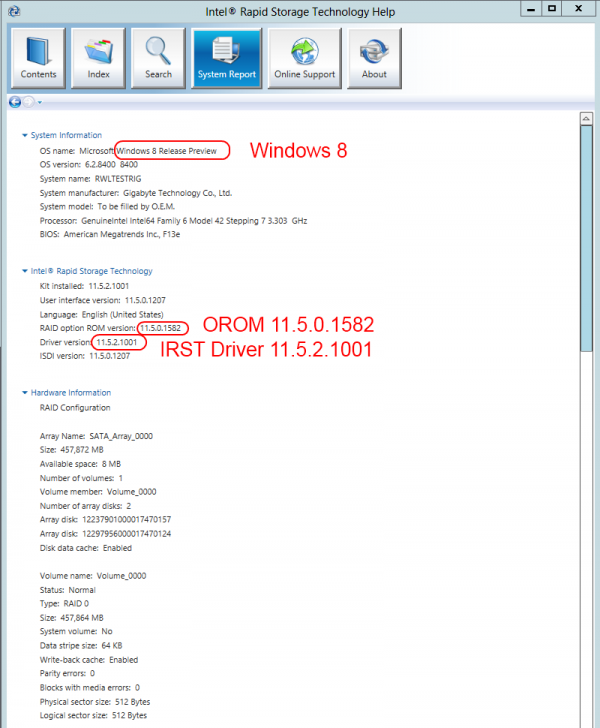
Task: Click Array disk 12297956000017470124
Action: click(x=105, y=534)
